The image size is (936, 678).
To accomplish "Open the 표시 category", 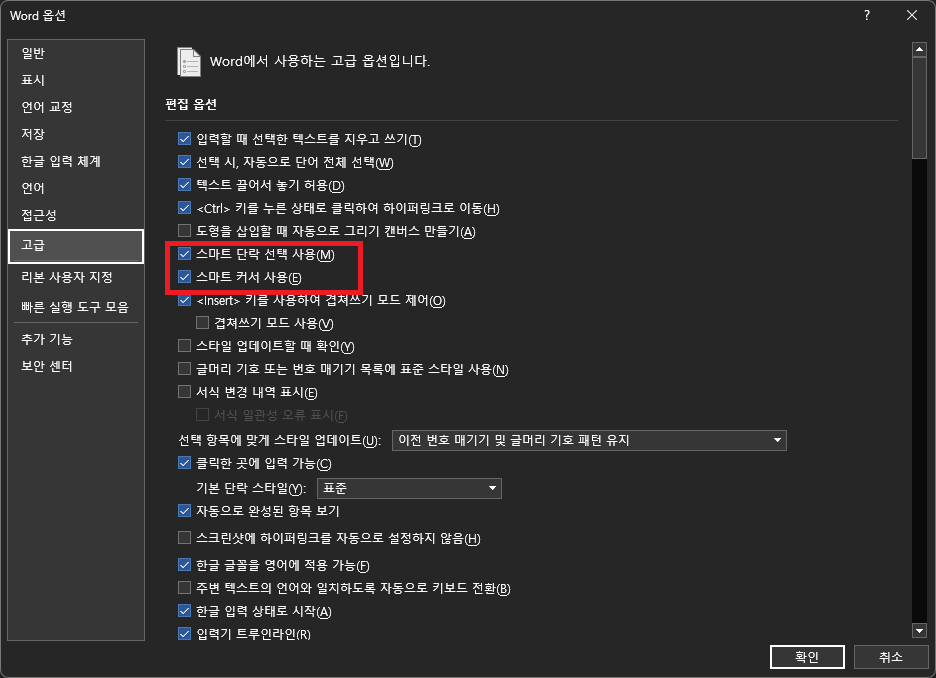I will pyautogui.click(x=76, y=80).
